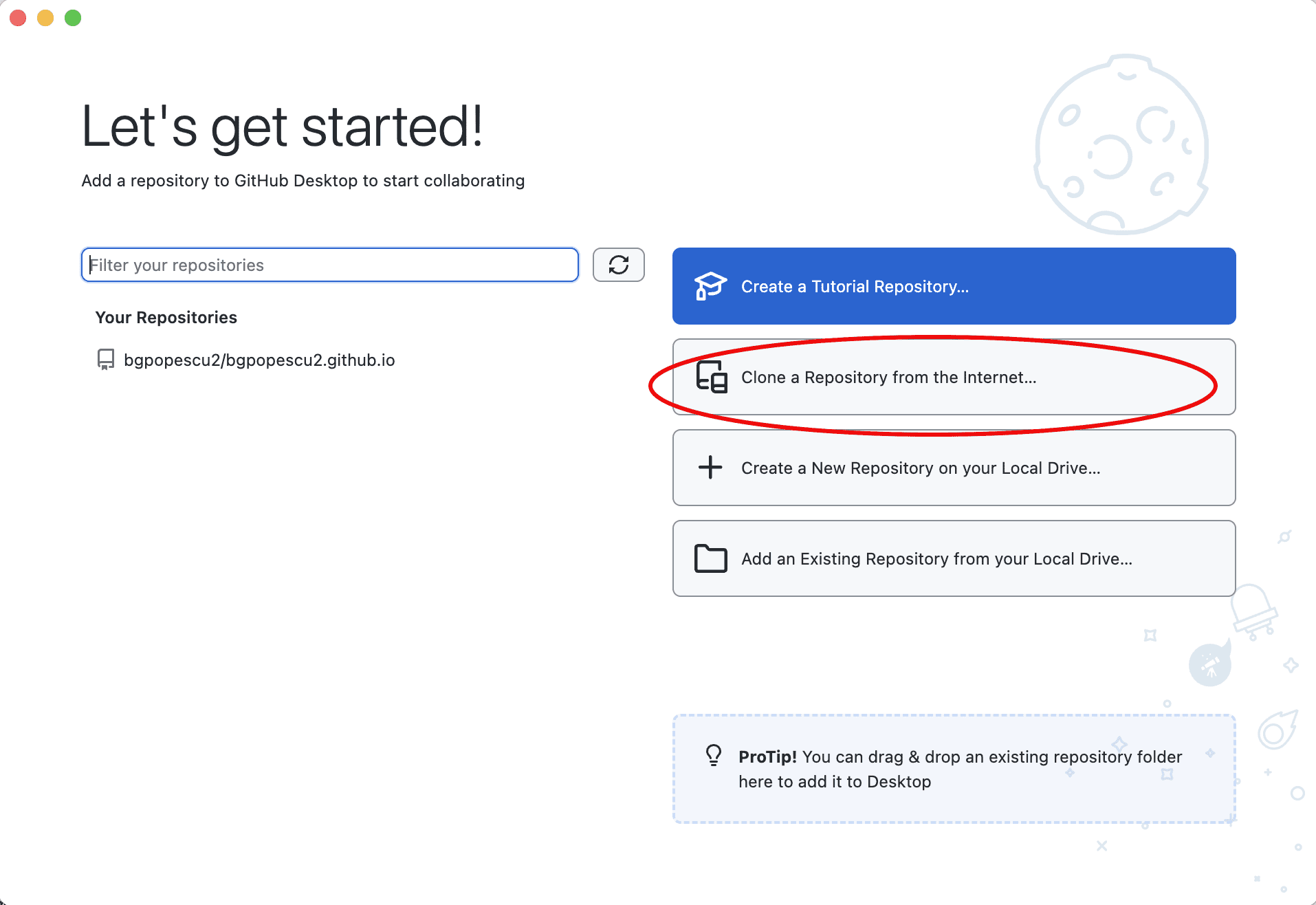Click the refresh repositories list icon
This screenshot has width=1316, height=905.
tap(618, 265)
